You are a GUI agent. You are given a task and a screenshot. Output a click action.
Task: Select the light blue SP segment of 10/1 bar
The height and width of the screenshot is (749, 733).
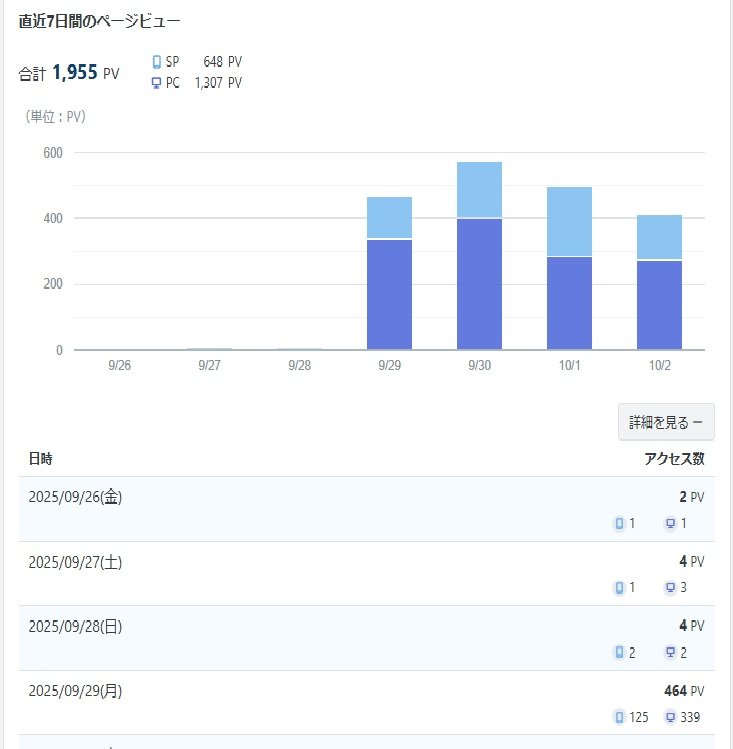tap(569, 222)
